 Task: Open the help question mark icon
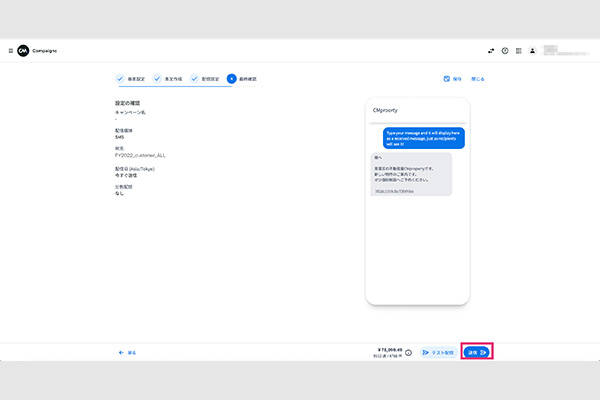505,51
